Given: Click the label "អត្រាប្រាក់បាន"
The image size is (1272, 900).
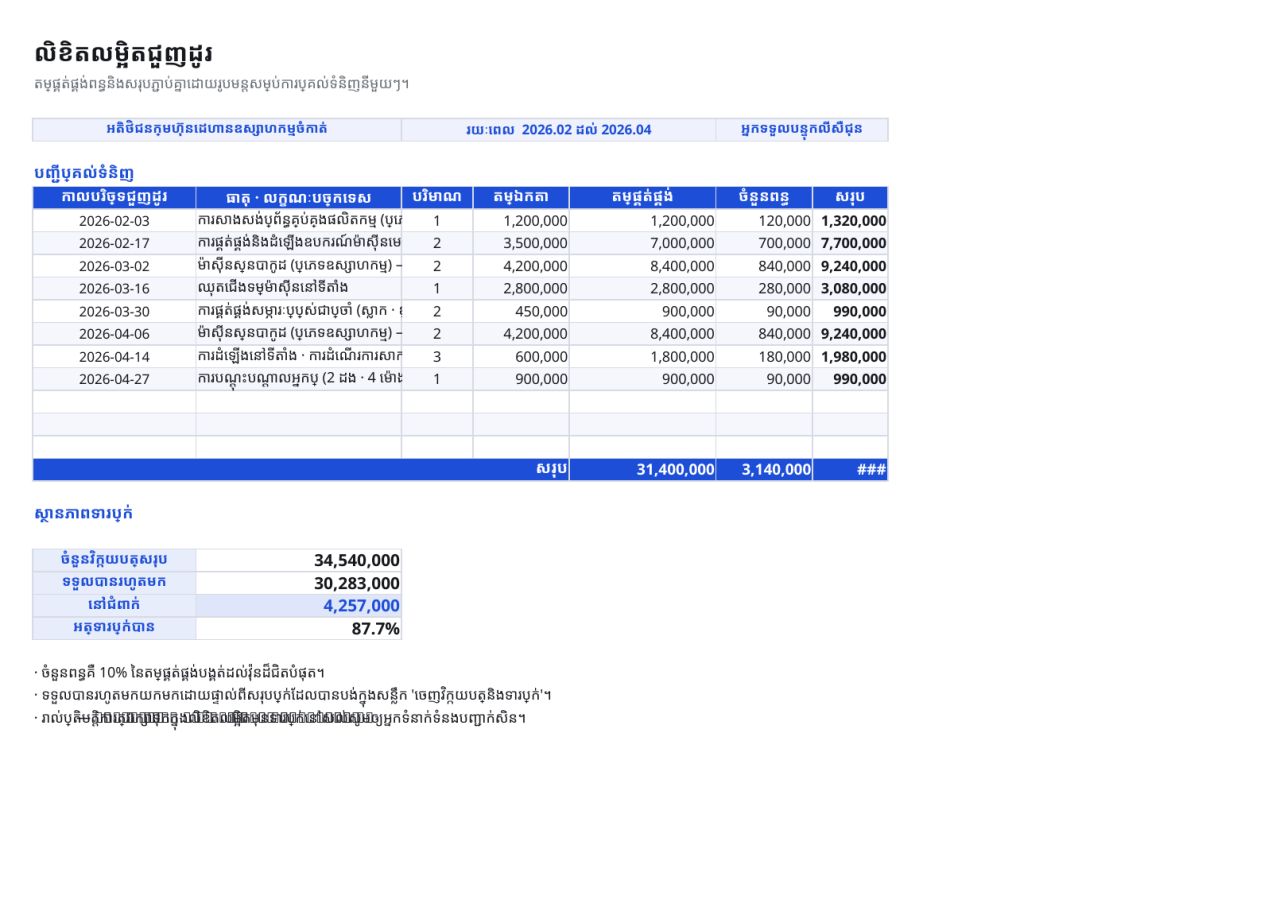Looking at the screenshot, I should coord(114,628).
